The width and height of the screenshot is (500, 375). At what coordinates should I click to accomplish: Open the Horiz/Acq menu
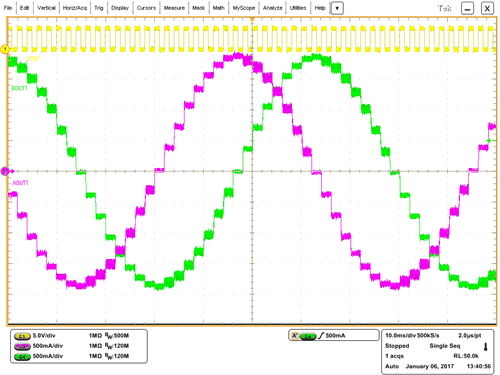(x=75, y=8)
